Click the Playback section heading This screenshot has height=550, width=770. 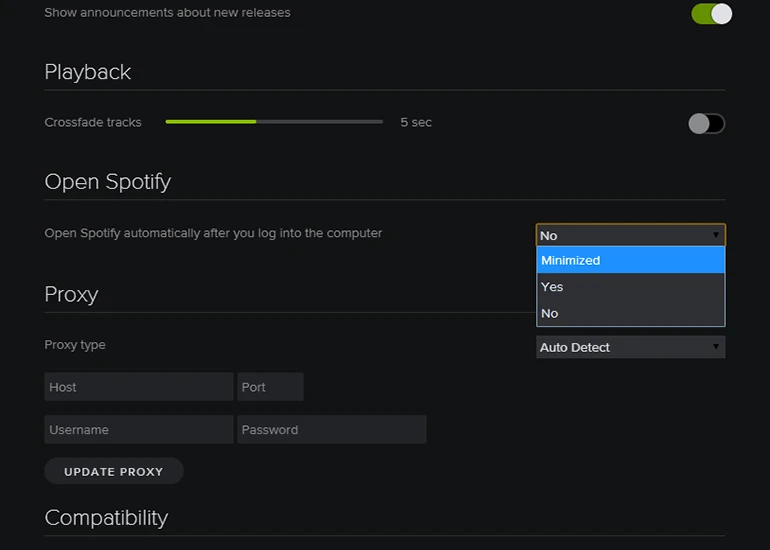[x=88, y=72]
